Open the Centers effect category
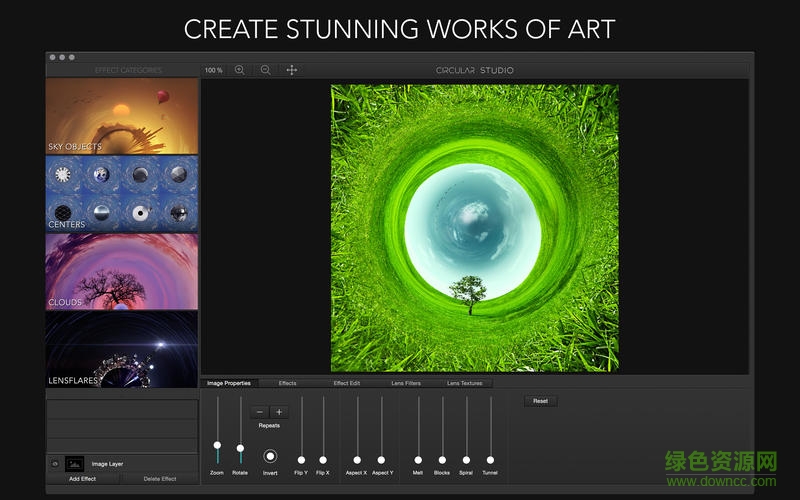 pos(121,194)
